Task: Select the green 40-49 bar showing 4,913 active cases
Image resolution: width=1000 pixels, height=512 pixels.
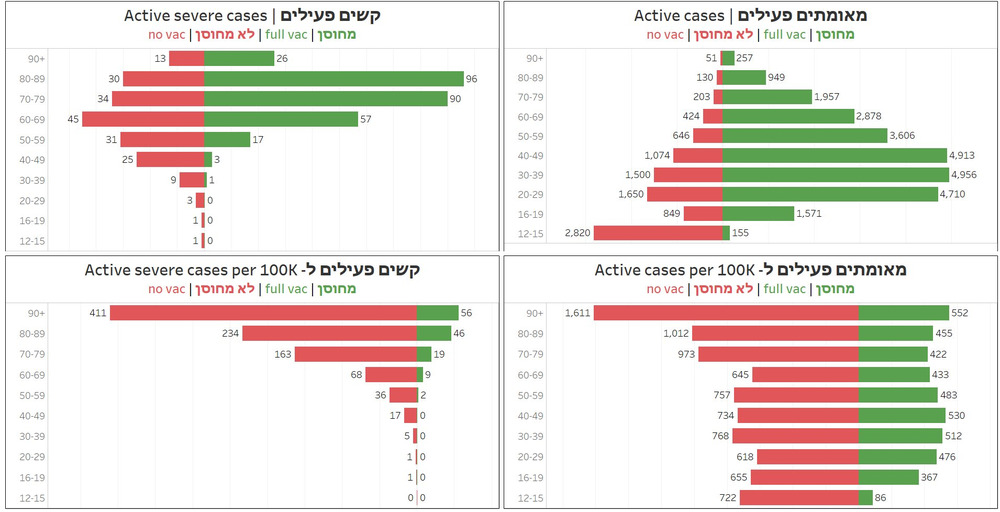Action: pyautogui.click(x=834, y=155)
